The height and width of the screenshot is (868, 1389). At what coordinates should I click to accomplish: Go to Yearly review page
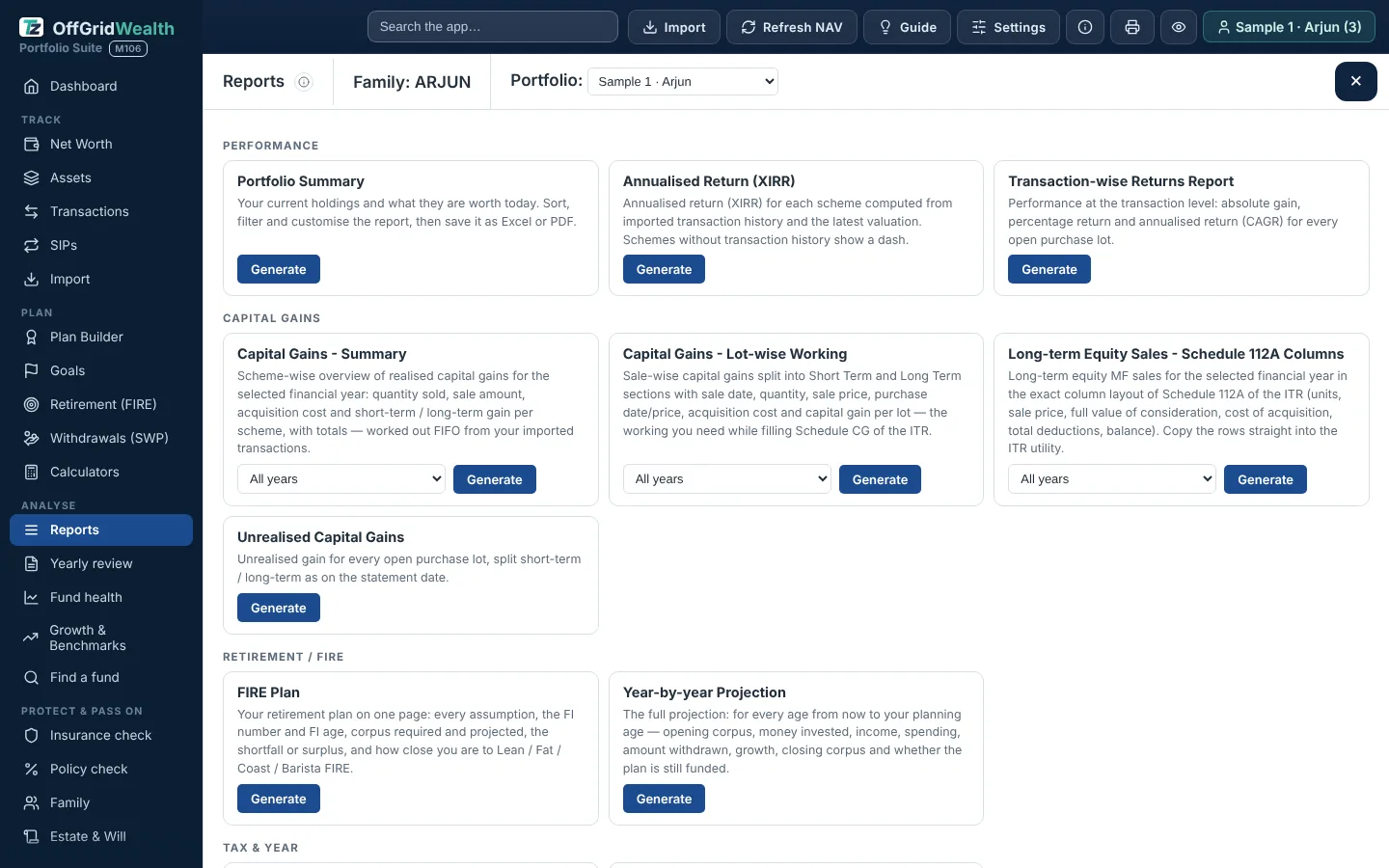[101, 563]
